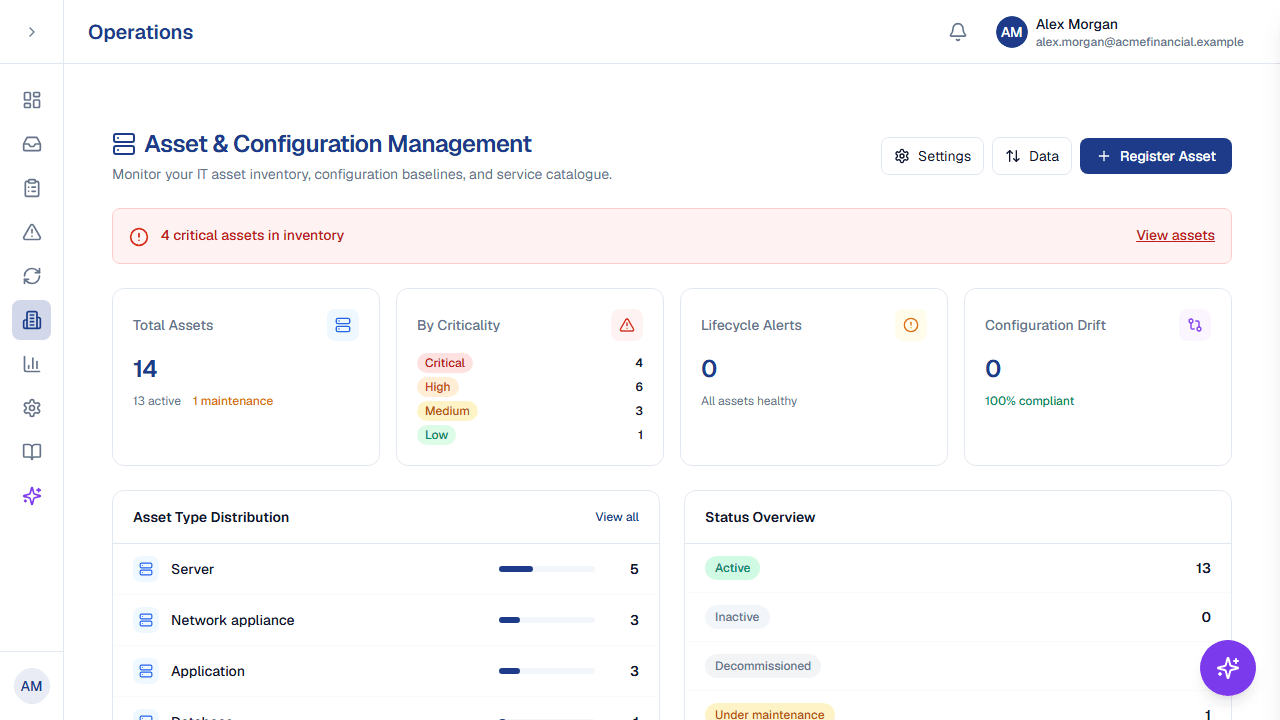Viewport: 1280px width, 720px height.
Task: Open the dashboard grid icon in sidebar
Action: click(32, 100)
